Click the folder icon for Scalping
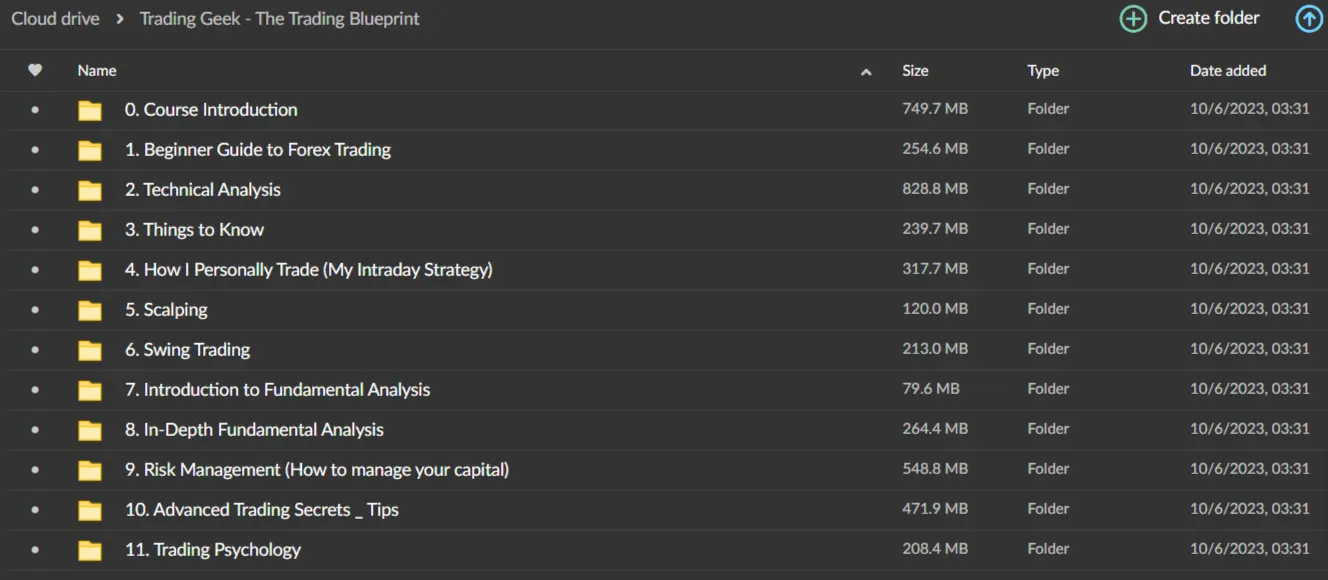The image size is (1328, 580). [90, 310]
